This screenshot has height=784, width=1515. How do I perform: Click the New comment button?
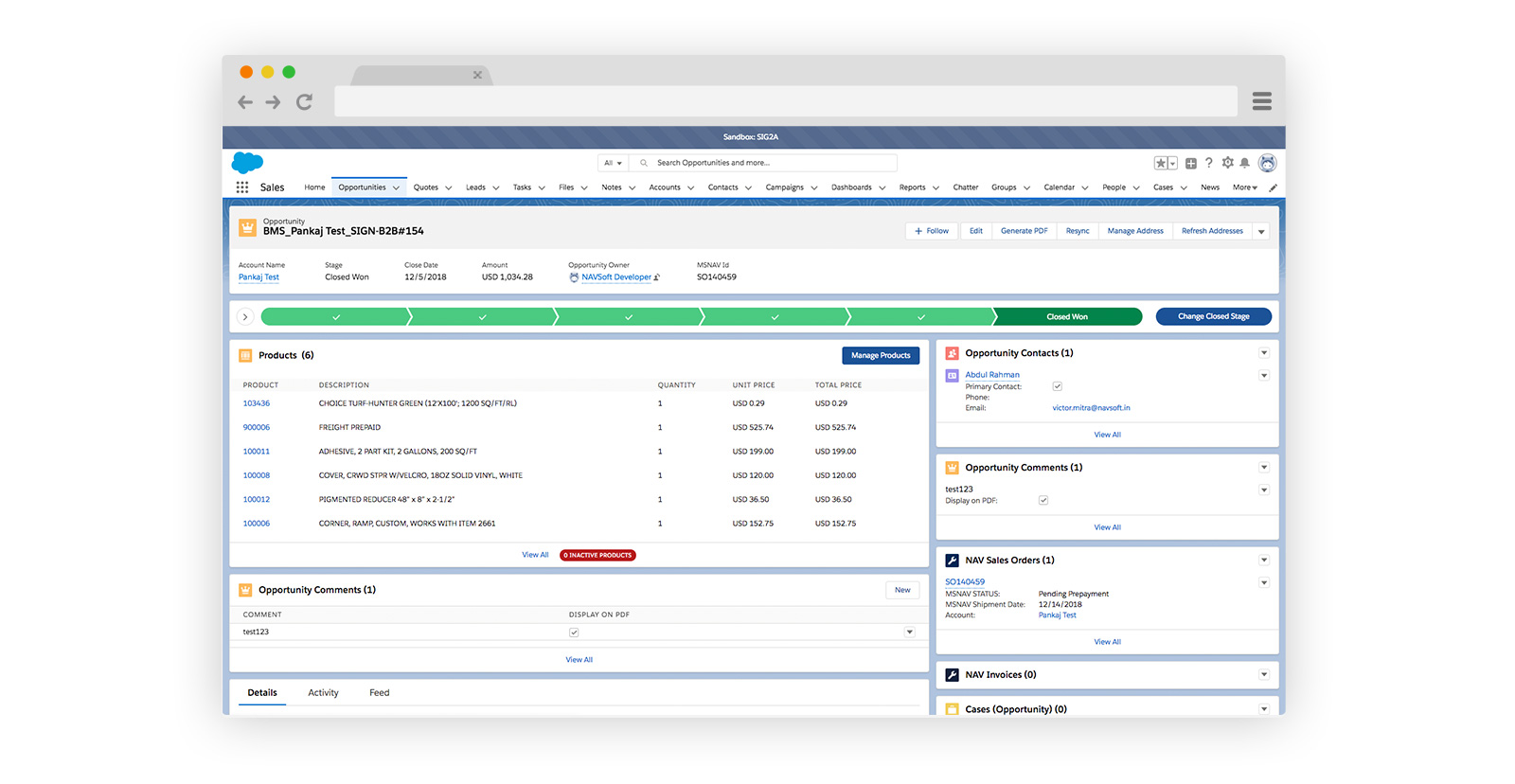click(902, 590)
